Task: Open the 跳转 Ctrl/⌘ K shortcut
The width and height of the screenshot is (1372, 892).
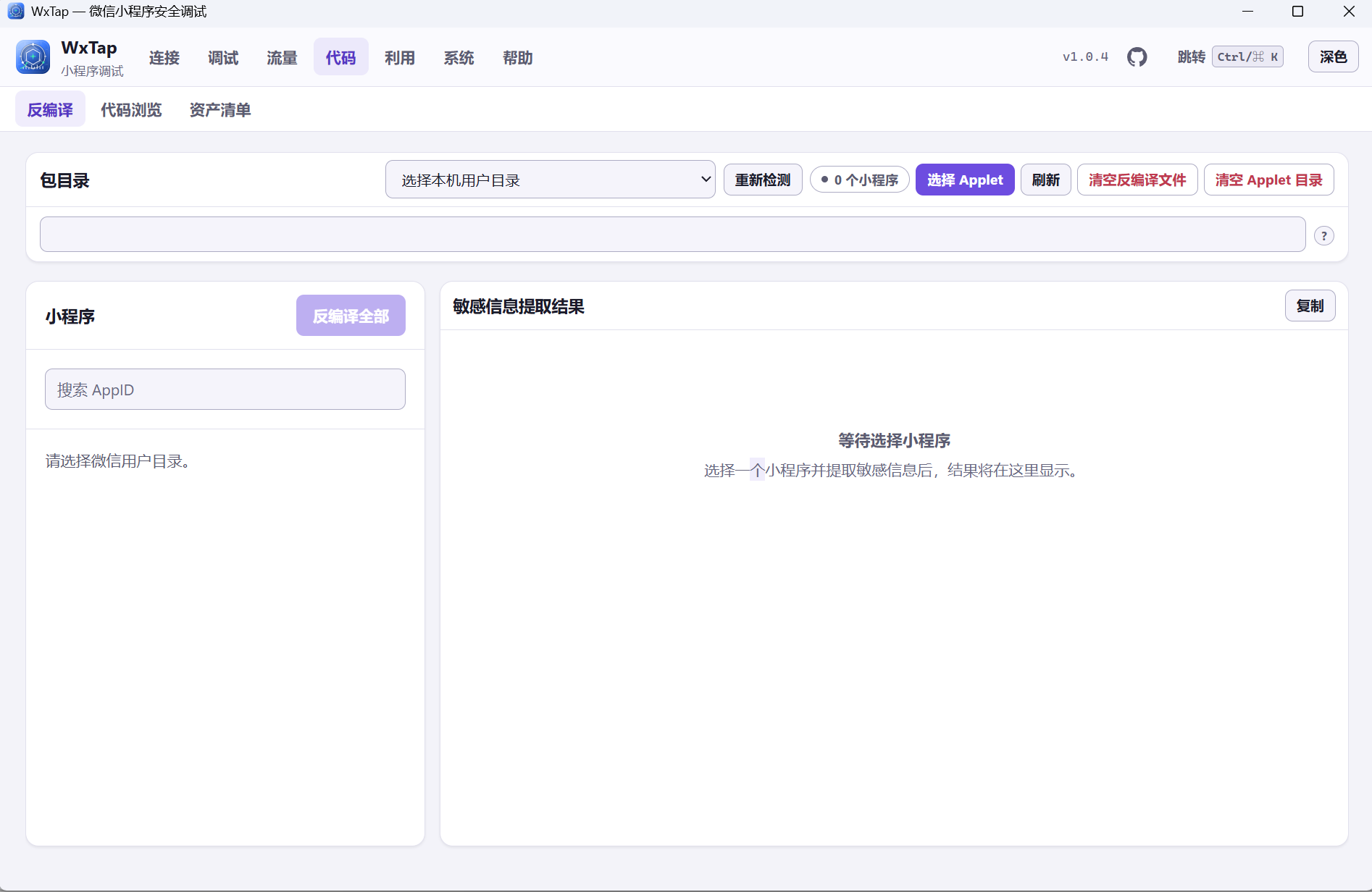Action: pos(1230,57)
